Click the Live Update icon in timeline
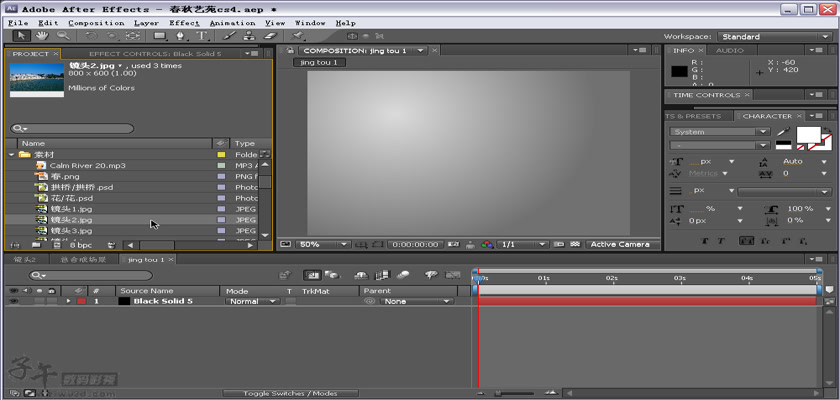This screenshot has height=400, width=840. pos(312,275)
